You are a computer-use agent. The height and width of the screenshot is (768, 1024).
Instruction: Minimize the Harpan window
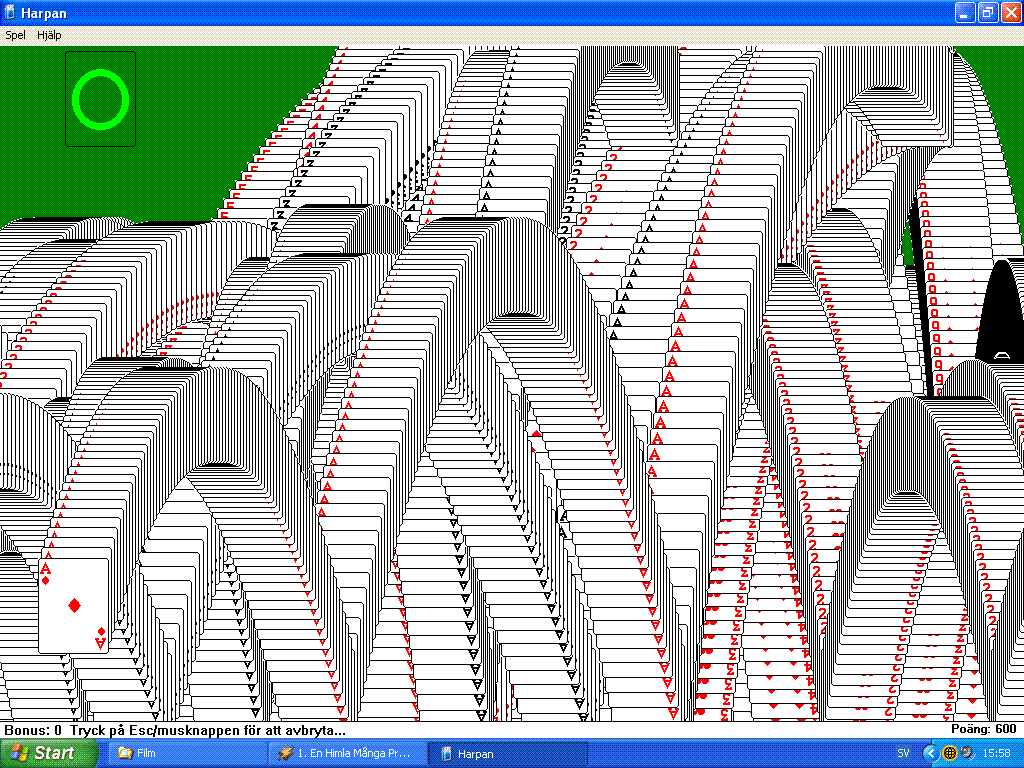965,12
